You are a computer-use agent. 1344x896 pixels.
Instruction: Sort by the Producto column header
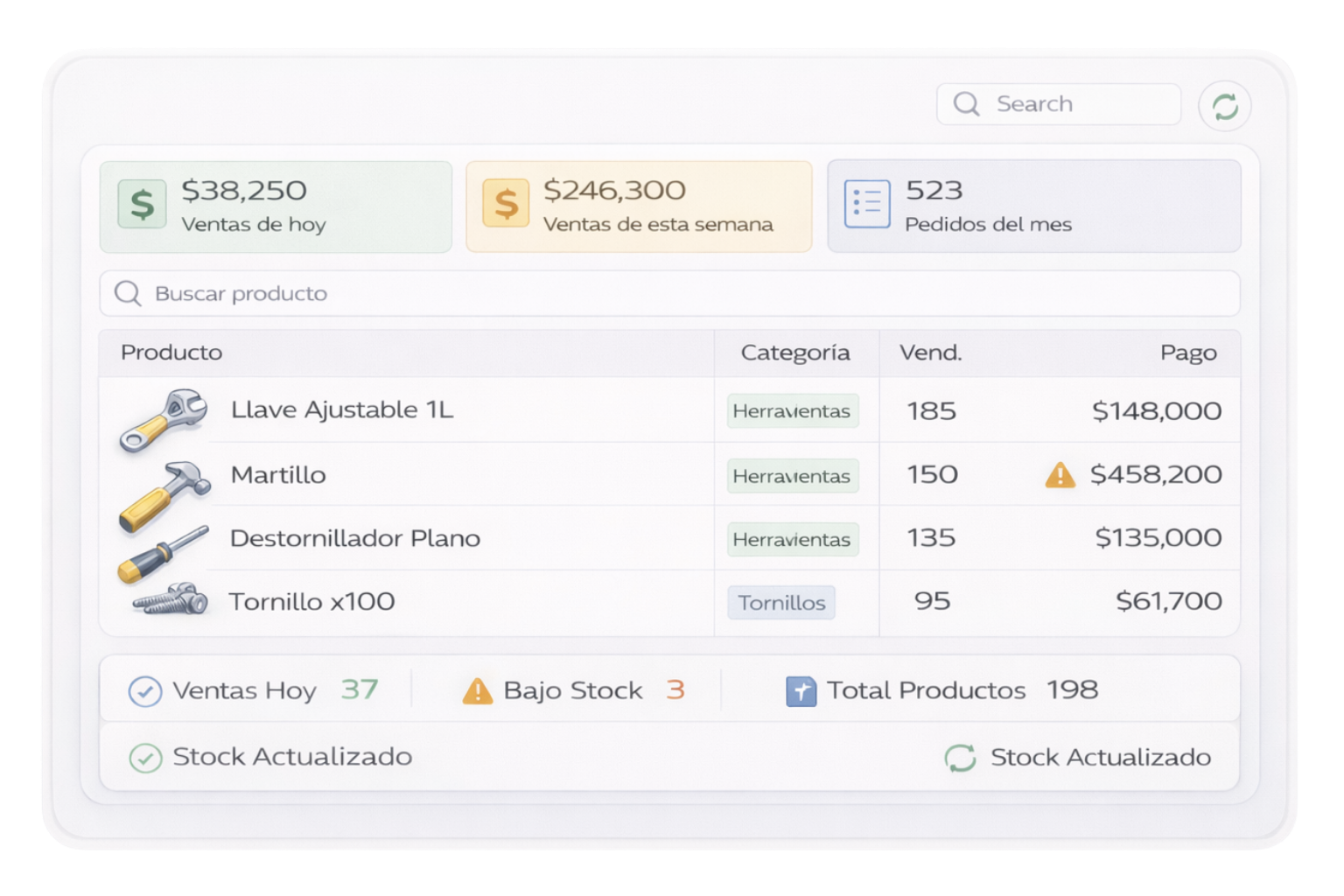[x=171, y=353]
